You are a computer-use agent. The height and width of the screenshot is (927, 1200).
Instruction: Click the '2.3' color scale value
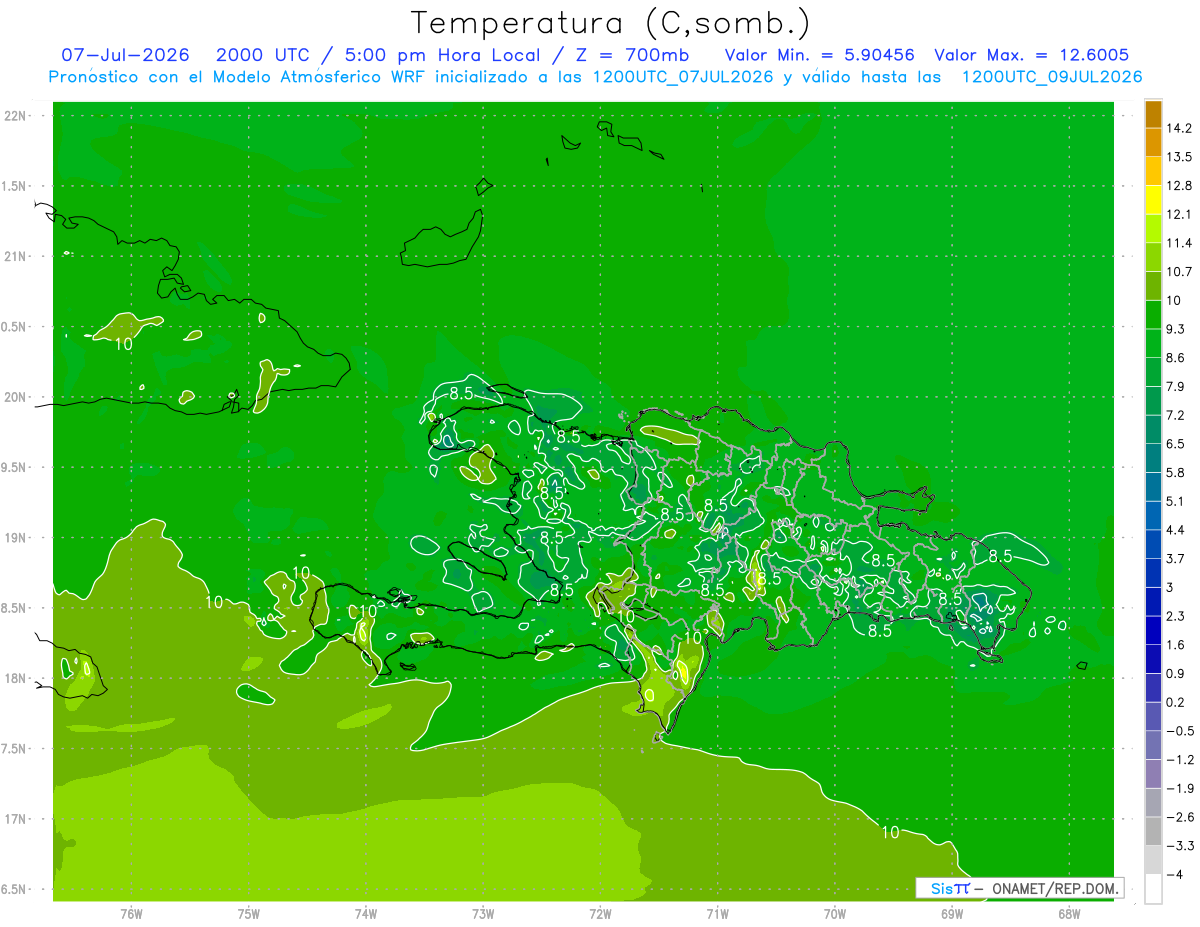tap(1176, 616)
